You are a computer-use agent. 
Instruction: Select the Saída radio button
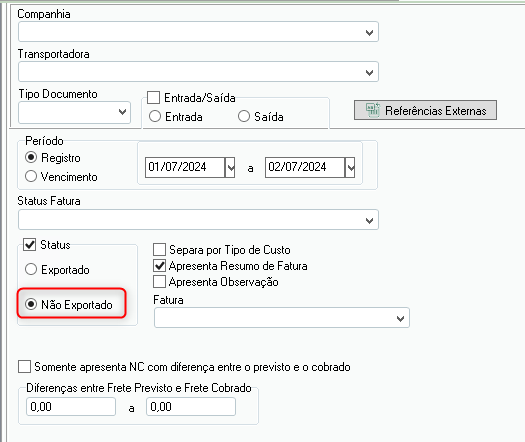(x=244, y=117)
